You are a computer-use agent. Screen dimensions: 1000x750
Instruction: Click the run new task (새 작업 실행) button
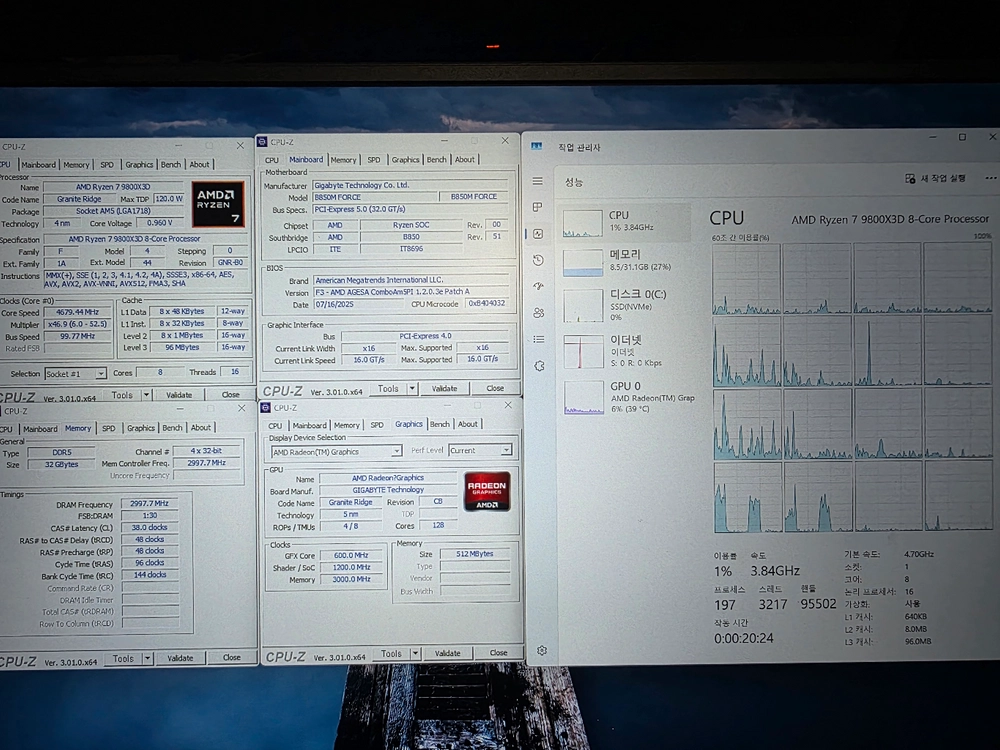click(936, 179)
